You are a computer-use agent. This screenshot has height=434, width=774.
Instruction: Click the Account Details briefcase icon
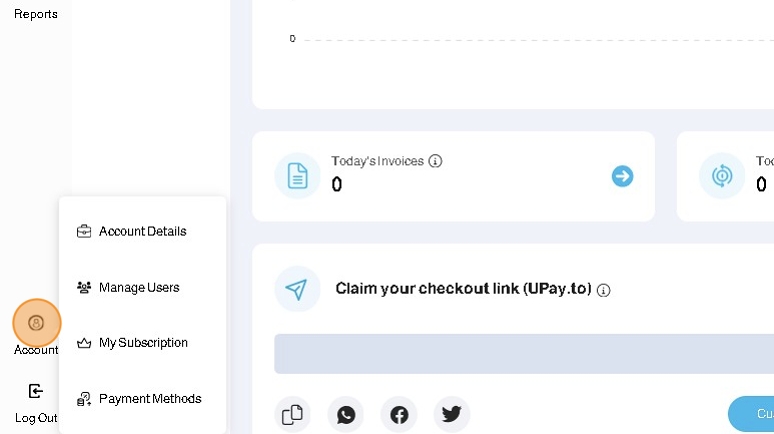(x=84, y=231)
